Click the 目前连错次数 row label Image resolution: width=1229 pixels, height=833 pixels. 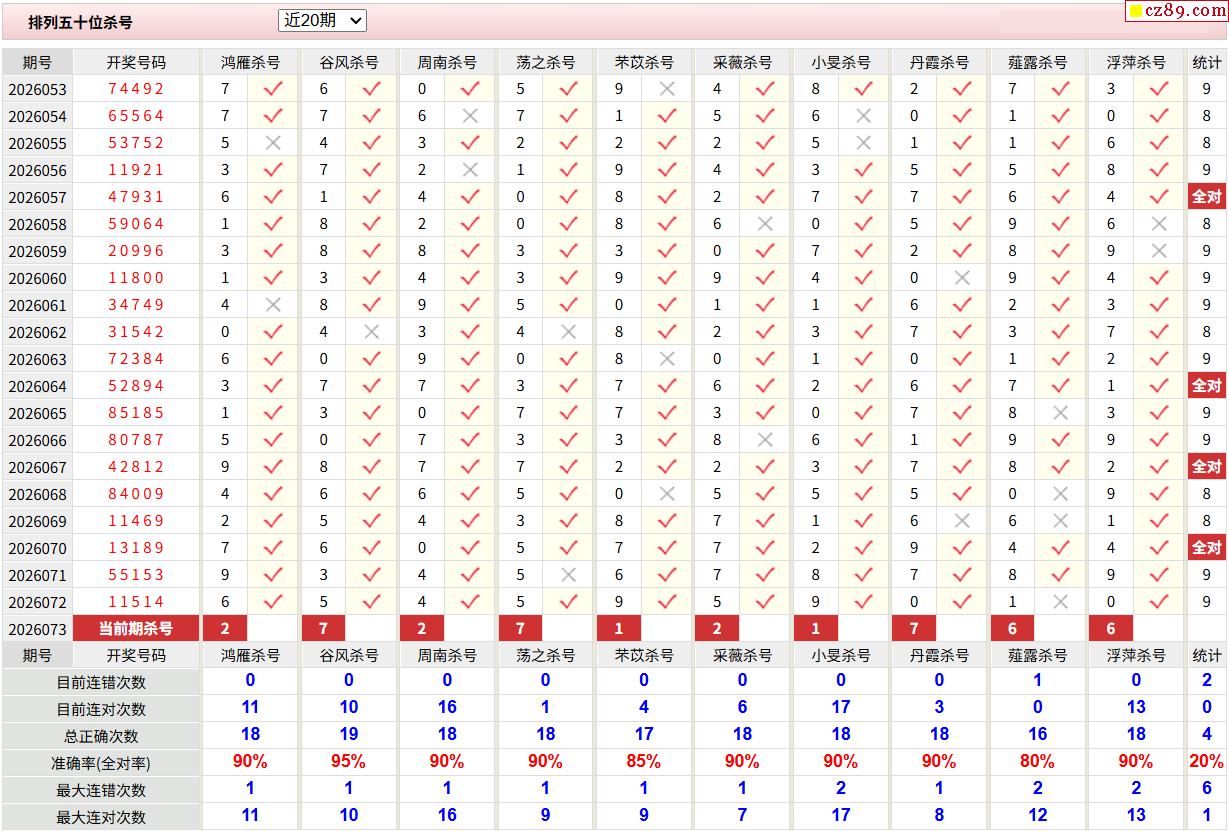tap(101, 682)
